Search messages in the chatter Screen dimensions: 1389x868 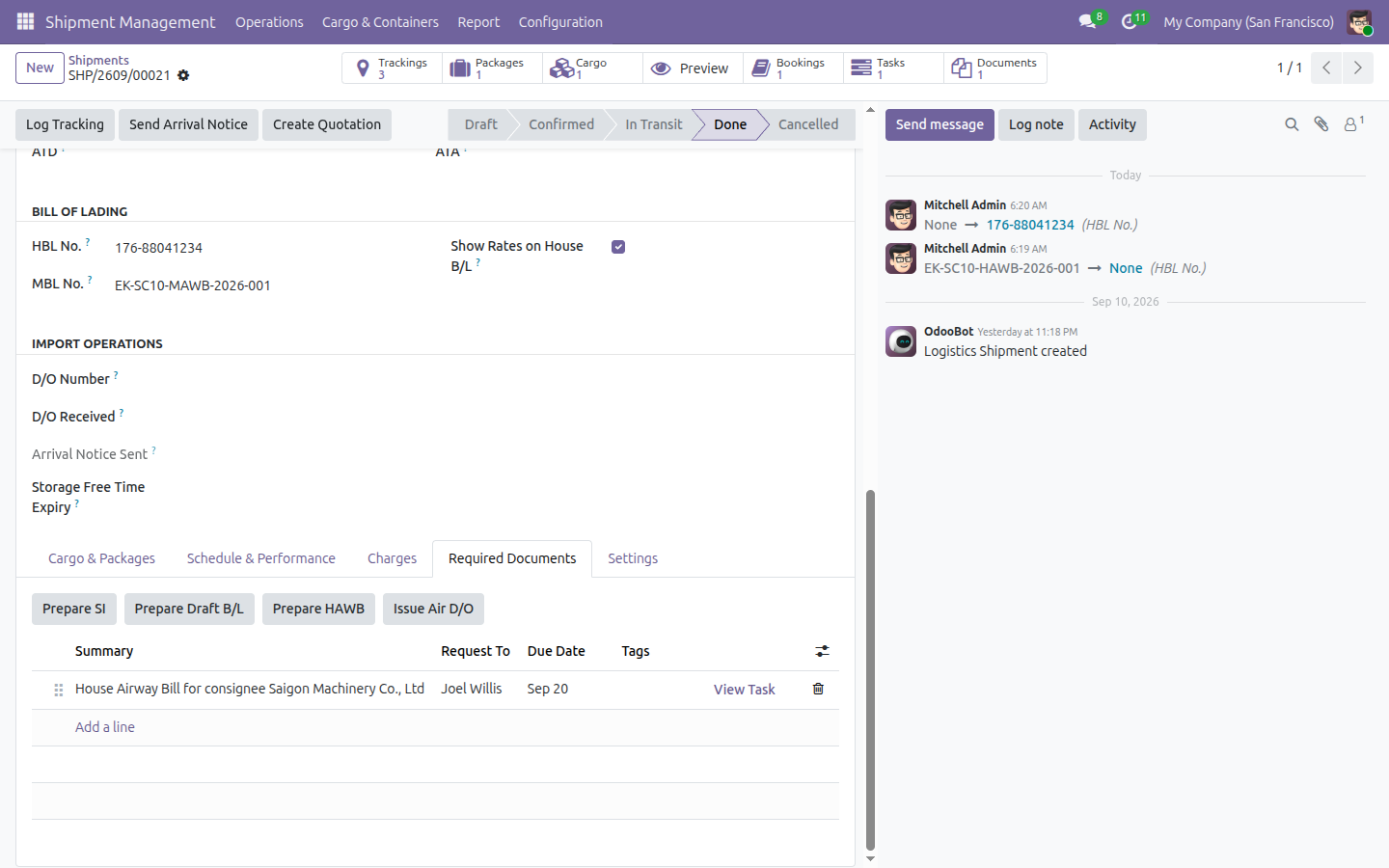pos(1292,124)
